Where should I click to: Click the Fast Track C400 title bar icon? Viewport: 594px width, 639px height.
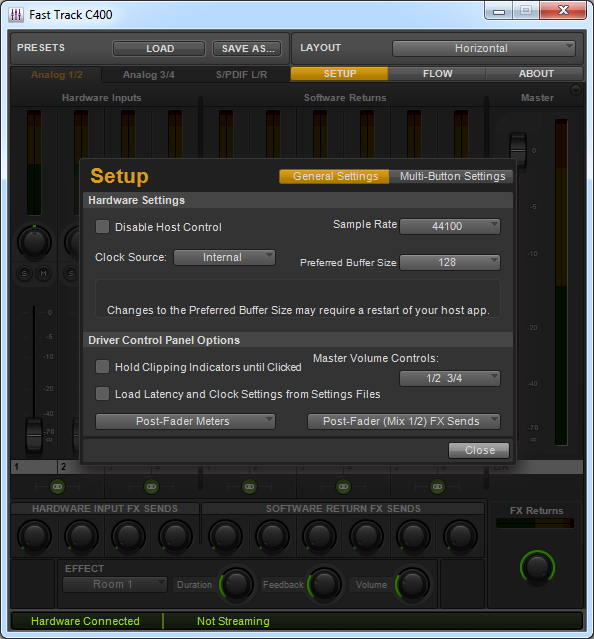(x=16, y=15)
